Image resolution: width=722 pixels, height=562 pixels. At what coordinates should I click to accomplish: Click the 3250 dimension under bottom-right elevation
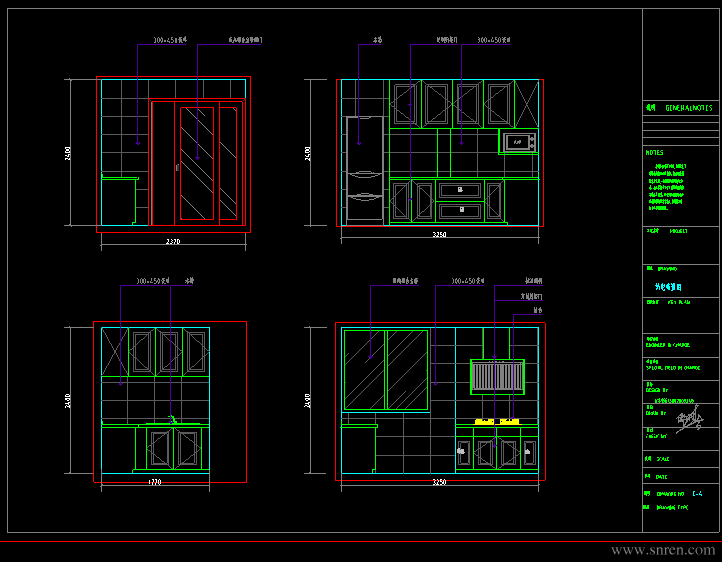coord(439,482)
